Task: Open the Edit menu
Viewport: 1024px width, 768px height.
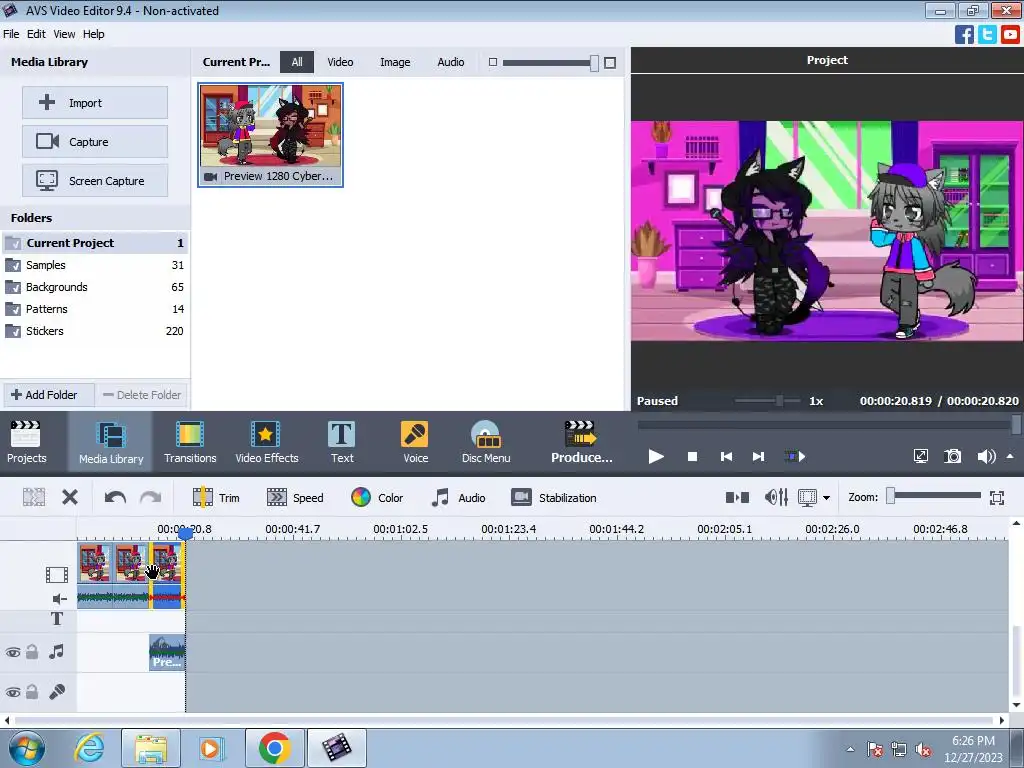Action: coord(36,34)
